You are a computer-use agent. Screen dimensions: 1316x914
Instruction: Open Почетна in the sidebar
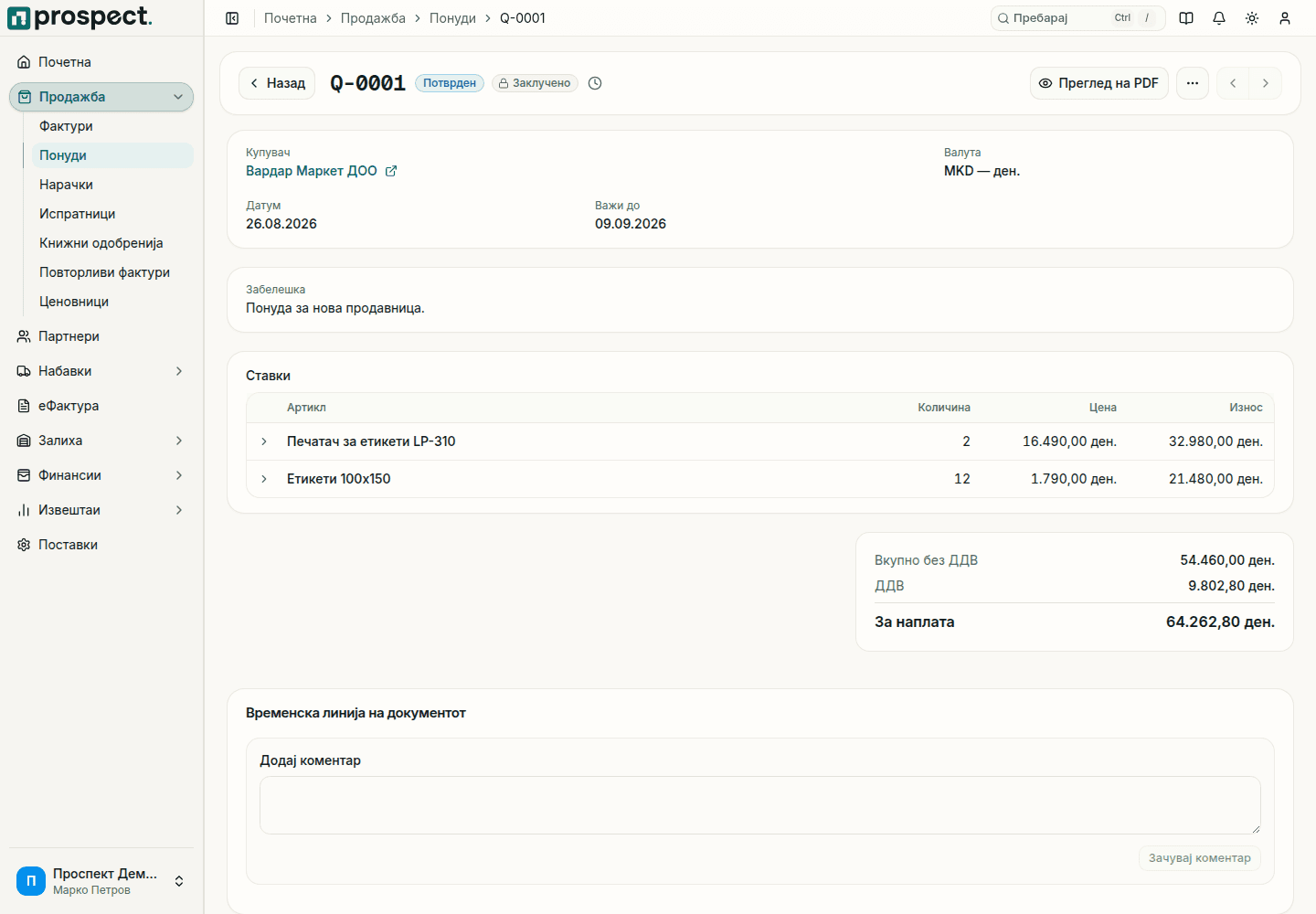click(x=101, y=62)
